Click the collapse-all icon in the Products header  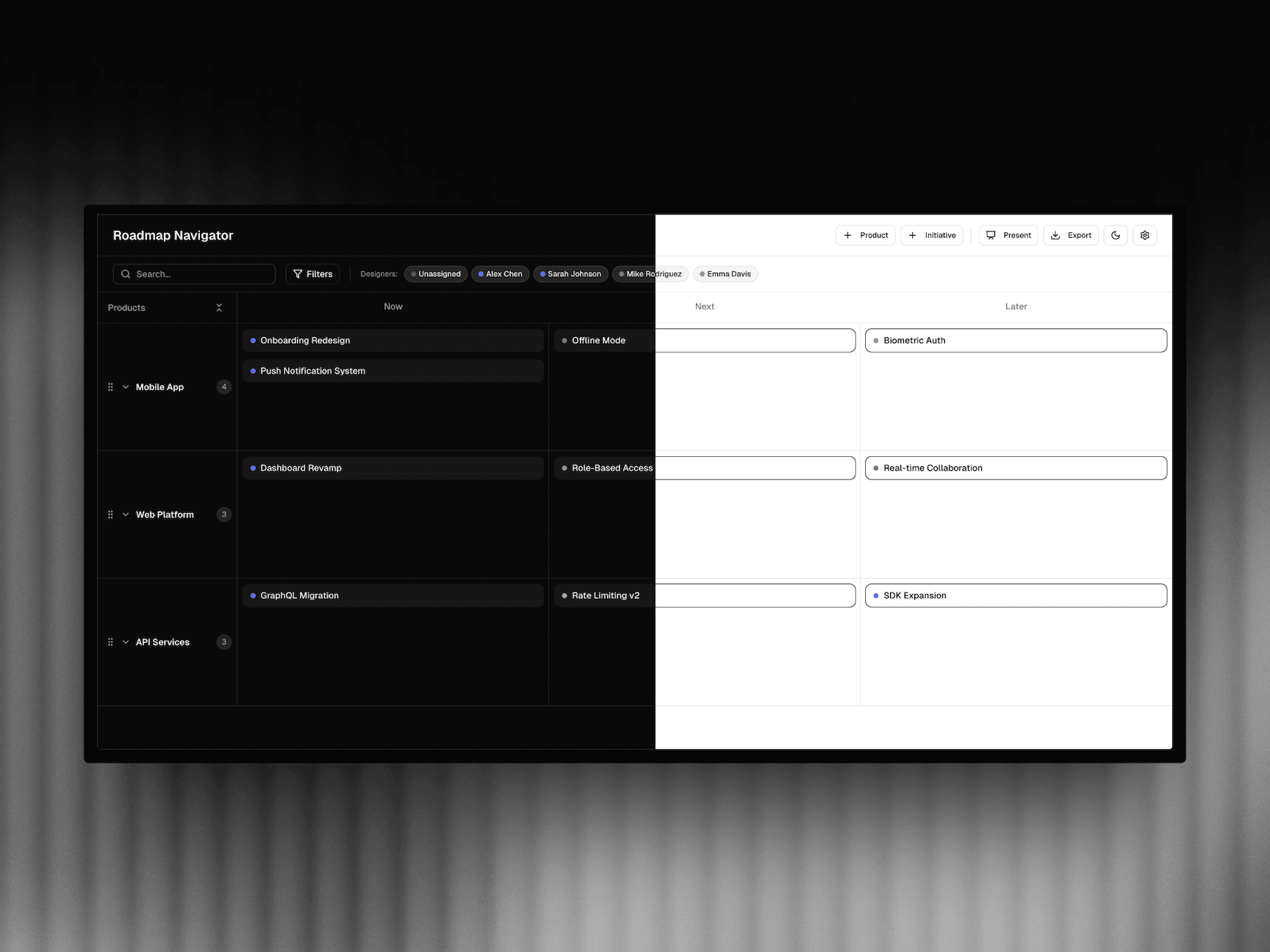click(219, 307)
